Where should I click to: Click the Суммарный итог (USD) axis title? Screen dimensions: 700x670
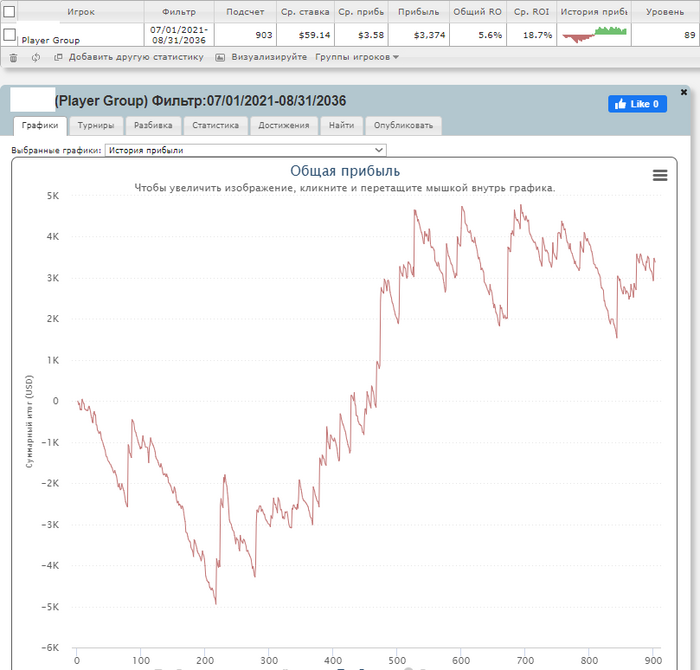coord(29,421)
